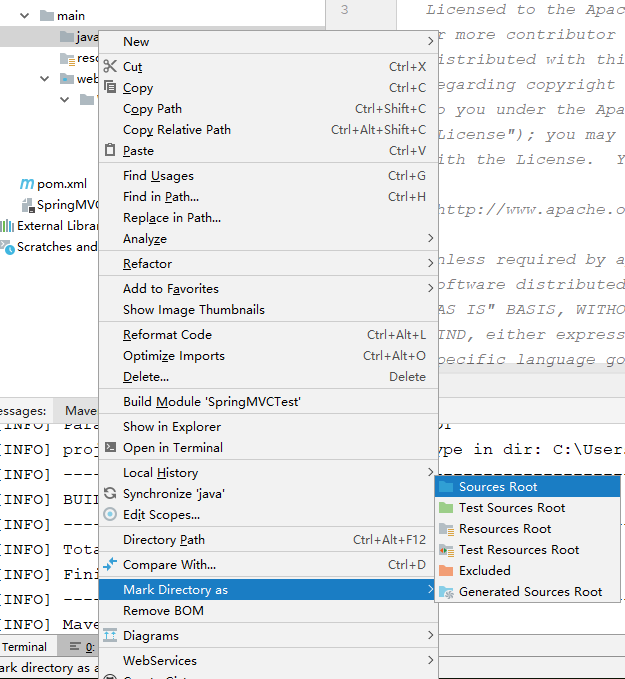Click the Copy icon in context menu
Image resolution: width=625 pixels, height=679 pixels.
tap(110, 87)
